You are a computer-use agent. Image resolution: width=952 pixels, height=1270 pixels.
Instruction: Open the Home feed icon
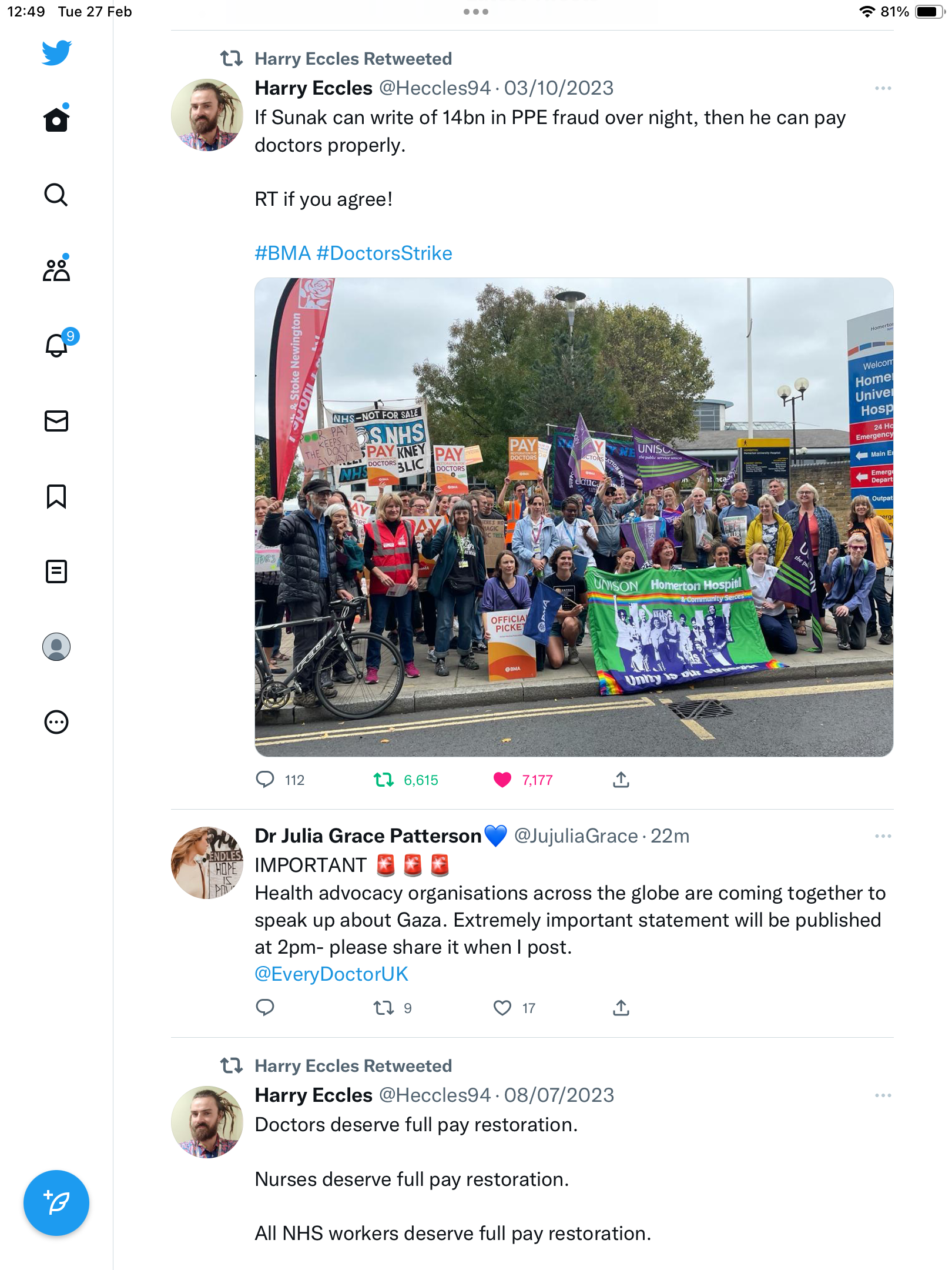pos(56,119)
